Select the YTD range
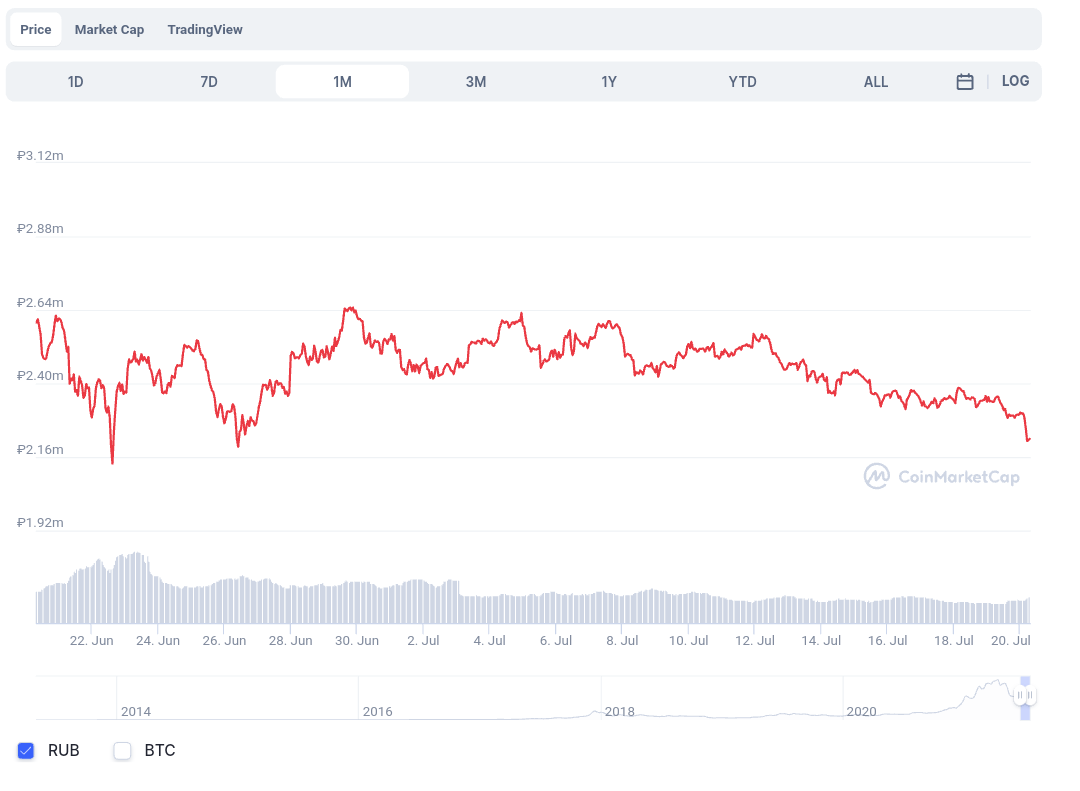 coord(743,81)
